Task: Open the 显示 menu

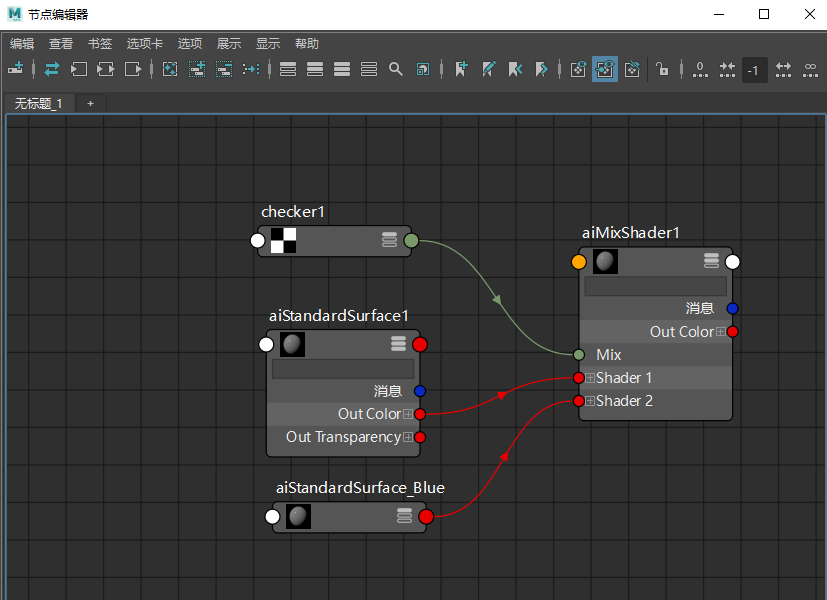Action: pyautogui.click(x=268, y=44)
